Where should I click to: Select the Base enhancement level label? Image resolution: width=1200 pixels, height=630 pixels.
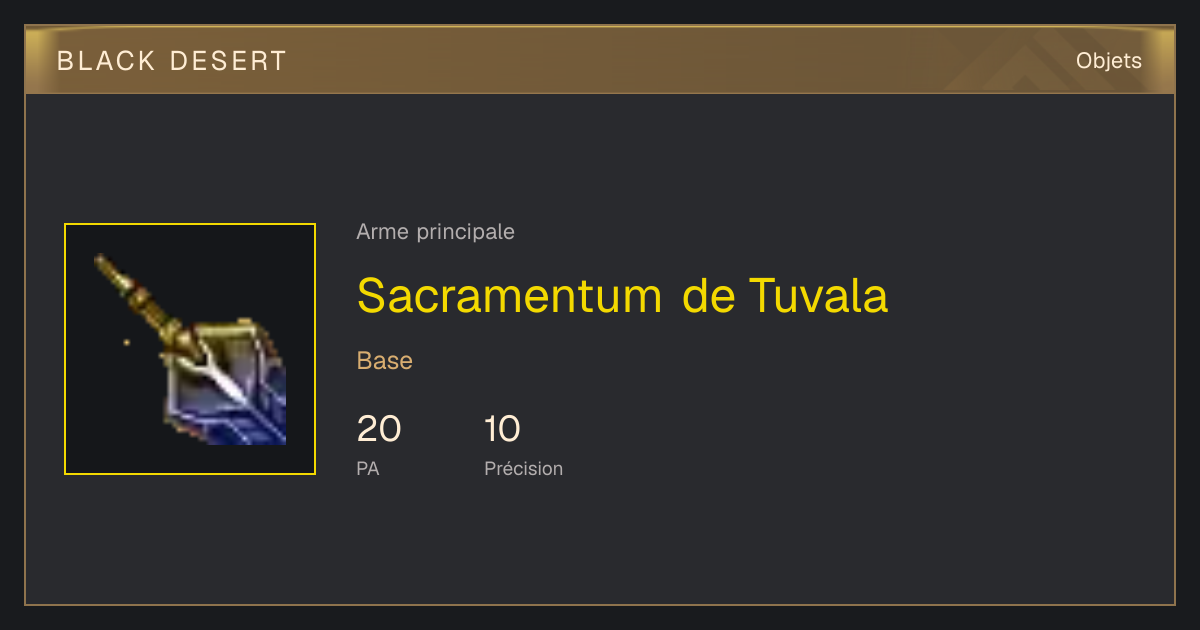point(384,361)
